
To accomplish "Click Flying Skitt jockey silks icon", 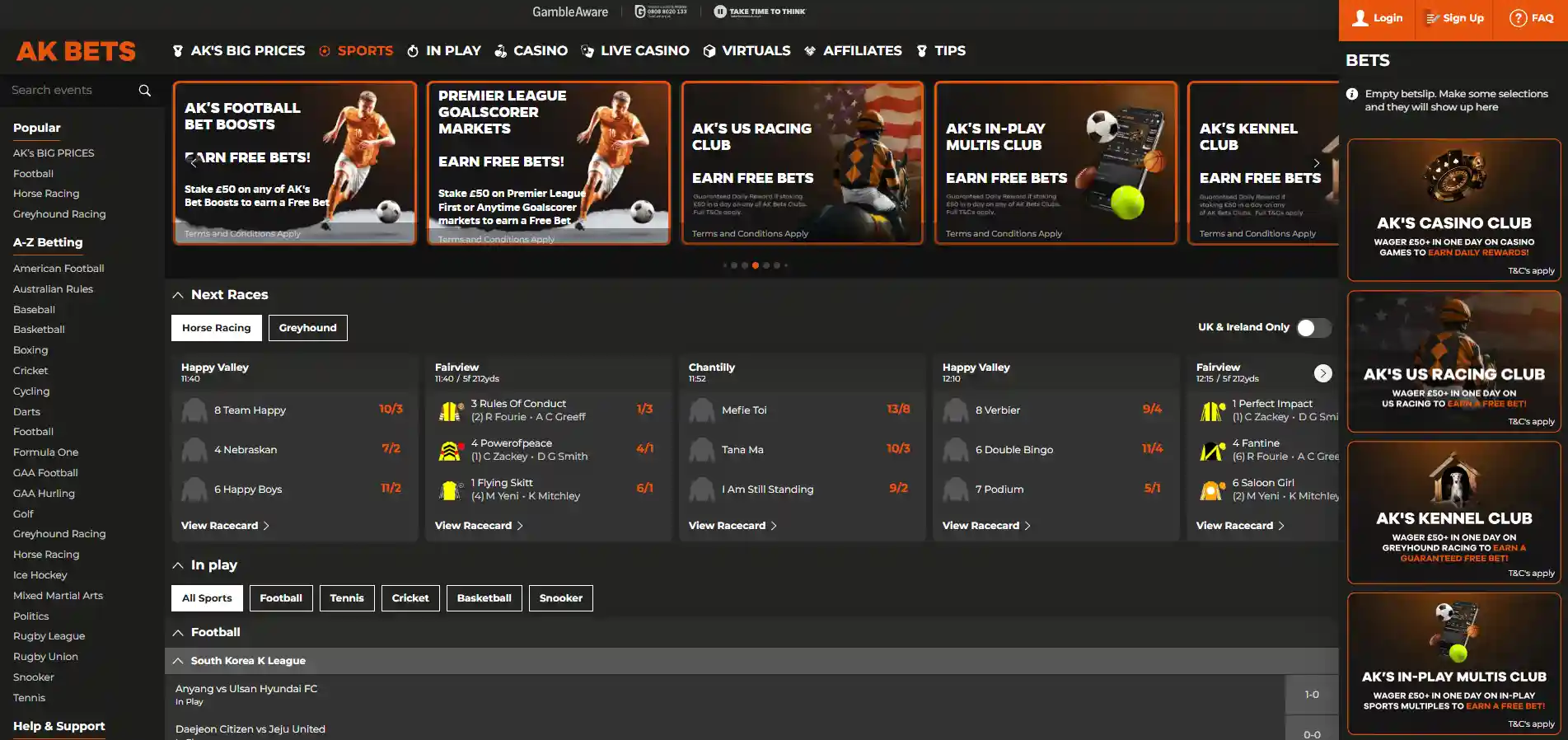I will coord(450,489).
